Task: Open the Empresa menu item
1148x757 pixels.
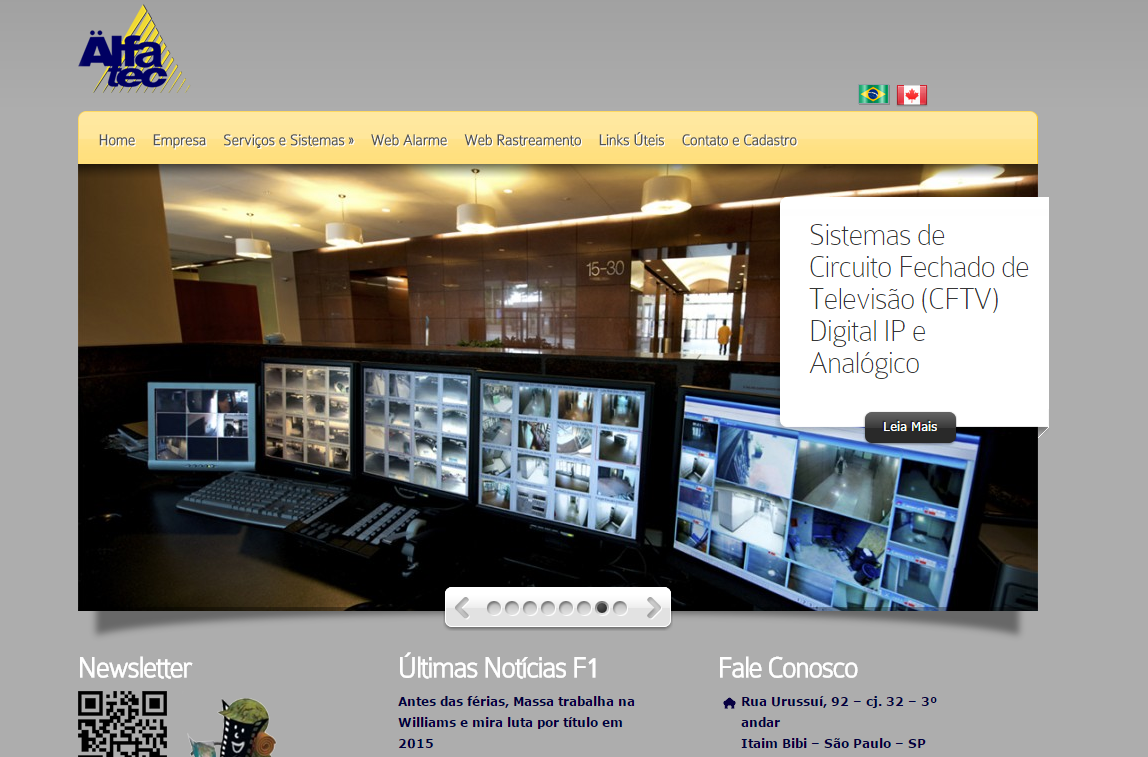Action: 179,140
